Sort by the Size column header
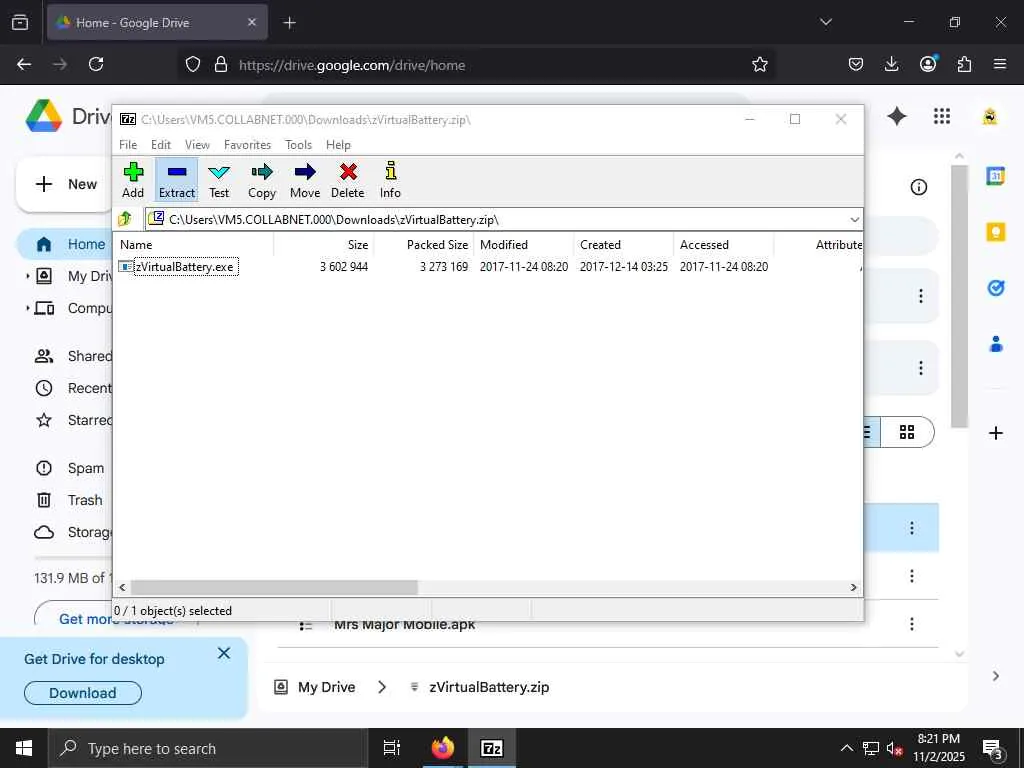 [323, 245]
